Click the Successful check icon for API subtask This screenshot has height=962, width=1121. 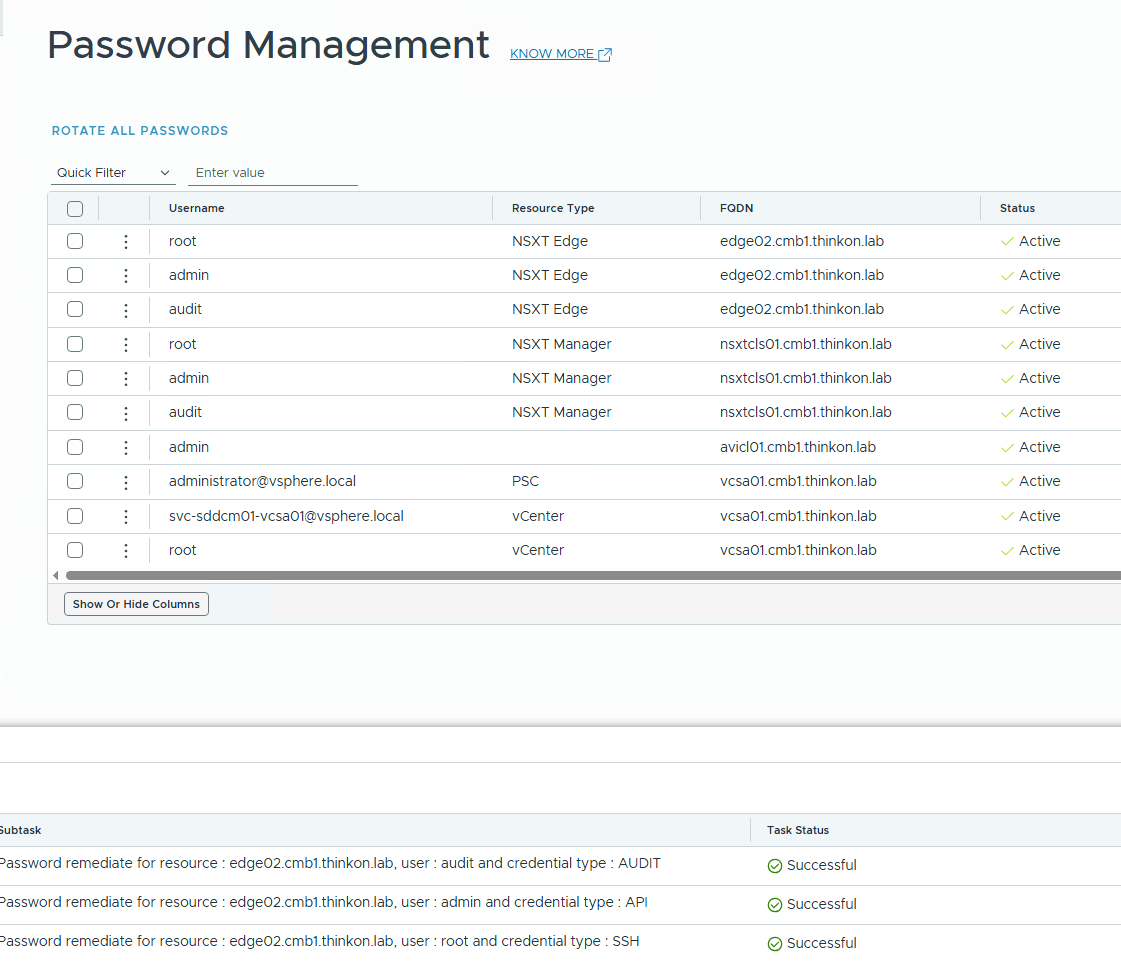774,905
